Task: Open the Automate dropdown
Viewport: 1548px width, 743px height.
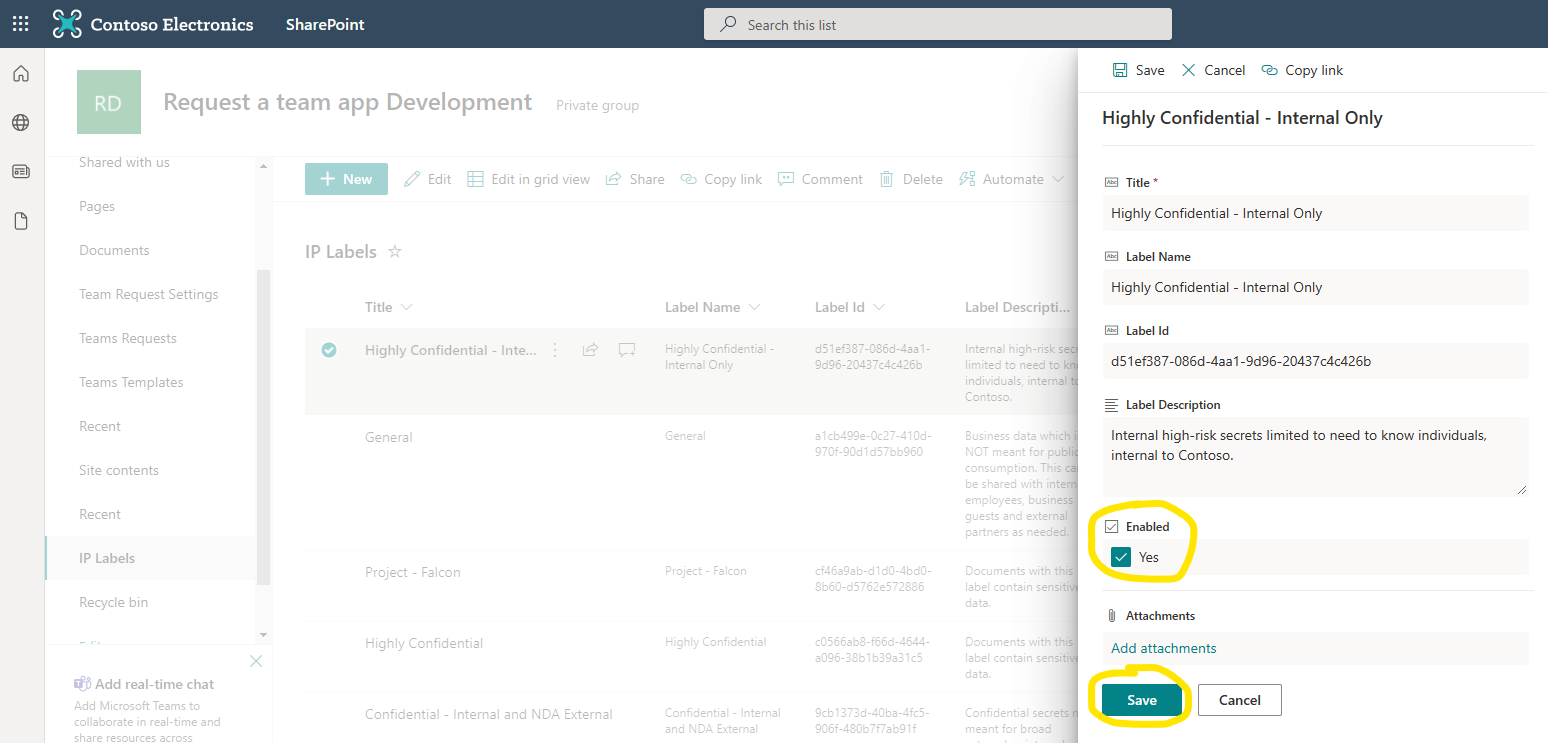Action: 1011,179
